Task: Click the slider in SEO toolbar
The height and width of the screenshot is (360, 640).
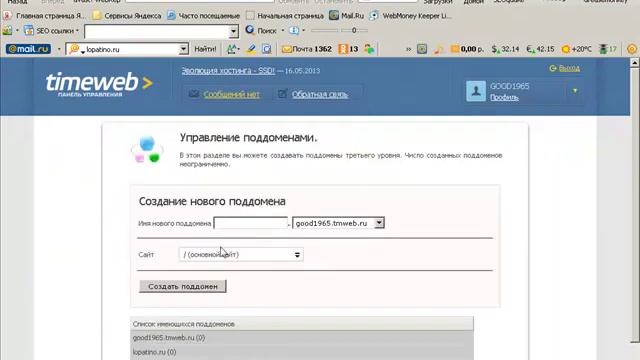Action: coord(340,31)
